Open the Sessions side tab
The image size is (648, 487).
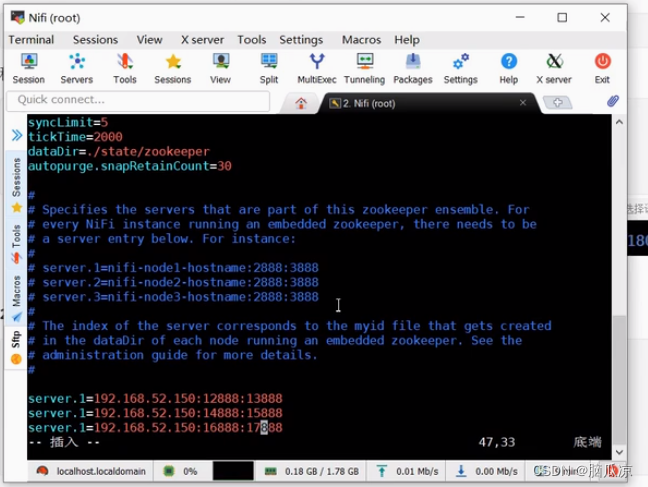pos(16,184)
